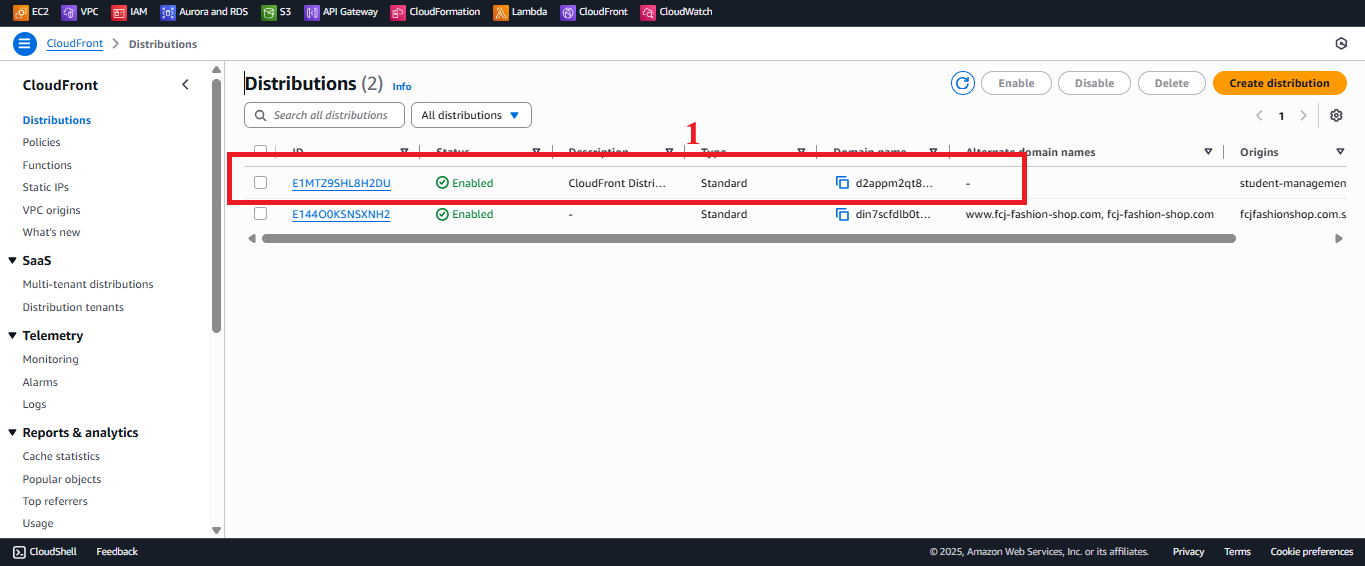Open the IAM service shortcut

[x=130, y=12]
